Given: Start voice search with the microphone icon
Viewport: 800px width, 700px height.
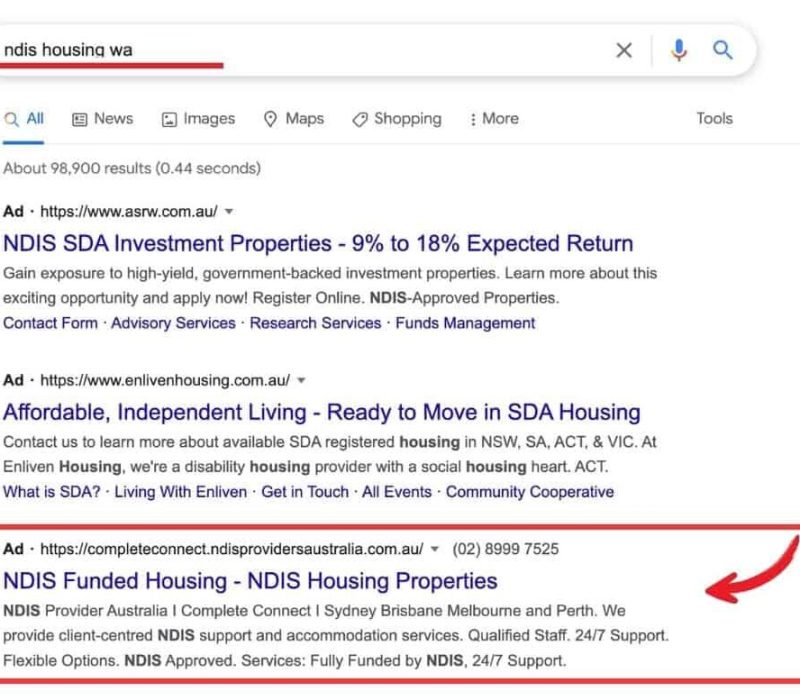Looking at the screenshot, I should point(679,50).
